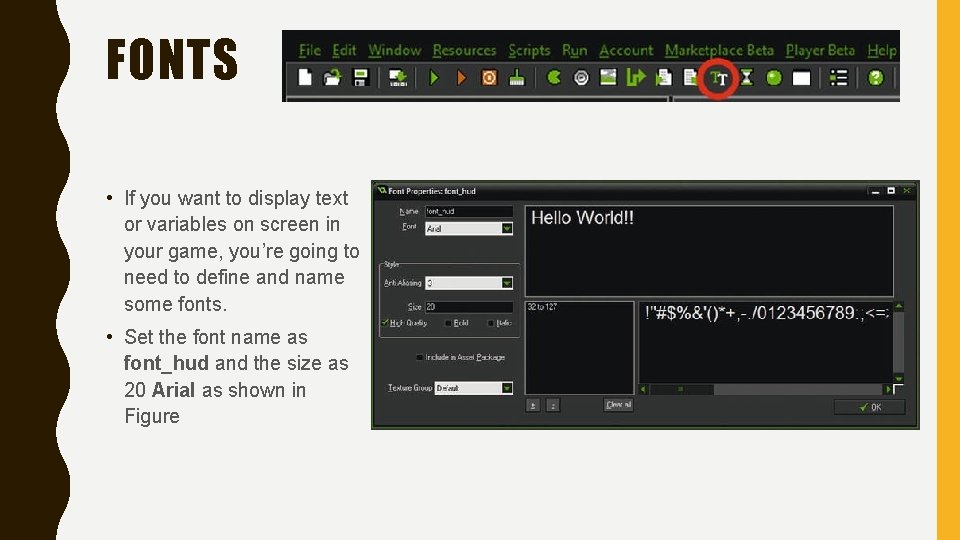Click the Hello World!! preview area
The image size is (960, 540).
click(x=709, y=251)
